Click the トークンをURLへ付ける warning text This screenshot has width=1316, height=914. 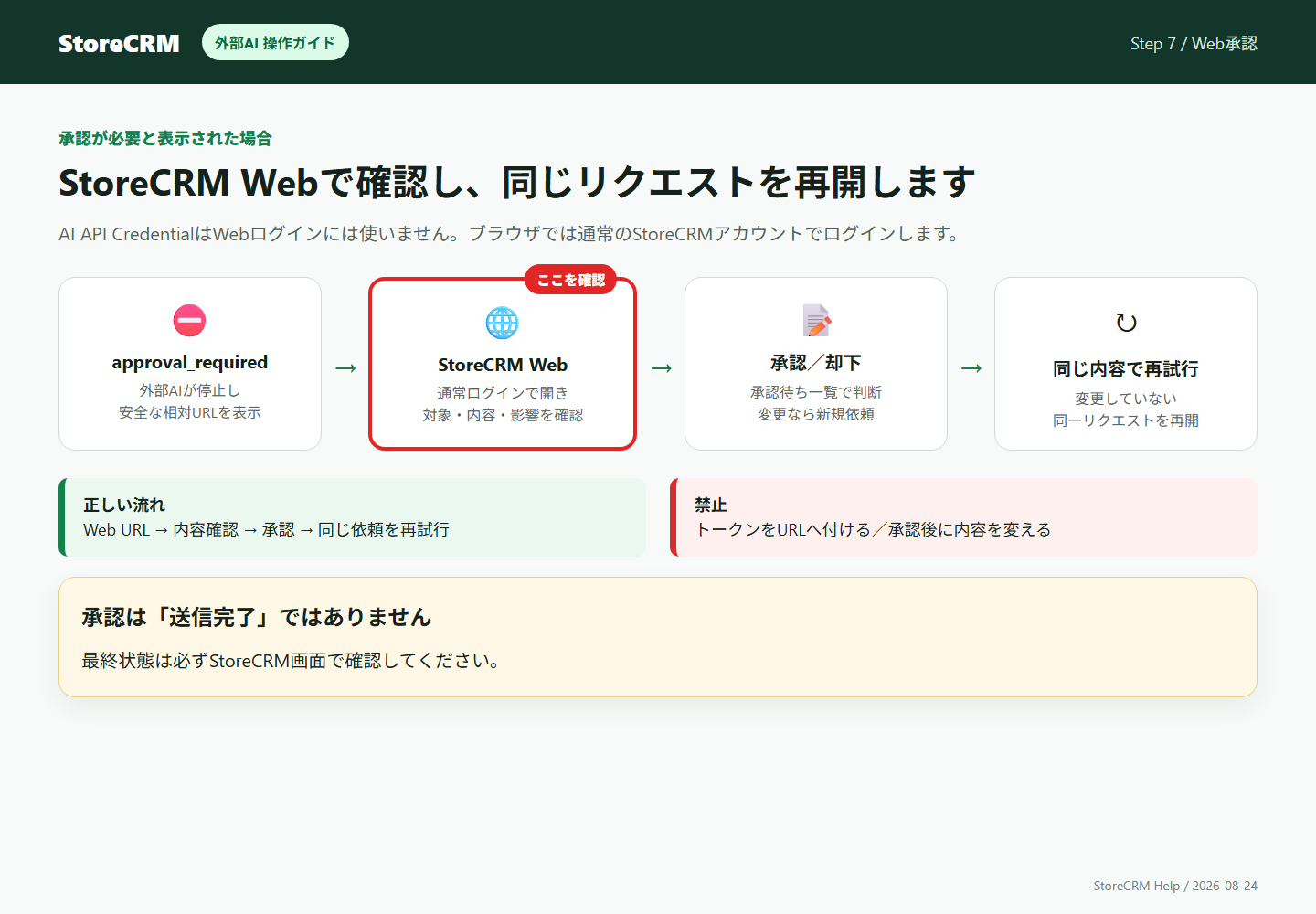coord(873,529)
